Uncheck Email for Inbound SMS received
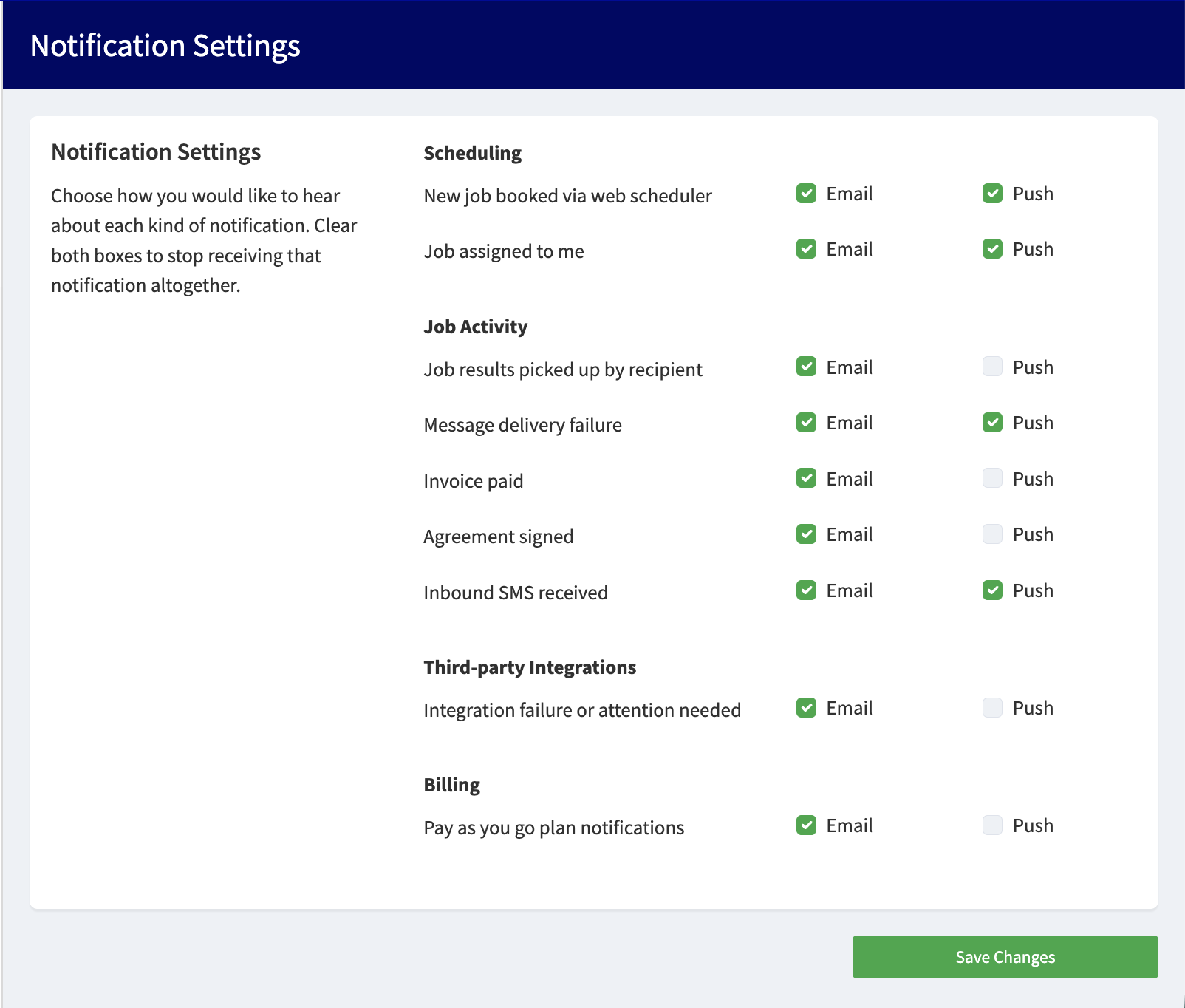The height and width of the screenshot is (1008, 1185). (x=806, y=590)
